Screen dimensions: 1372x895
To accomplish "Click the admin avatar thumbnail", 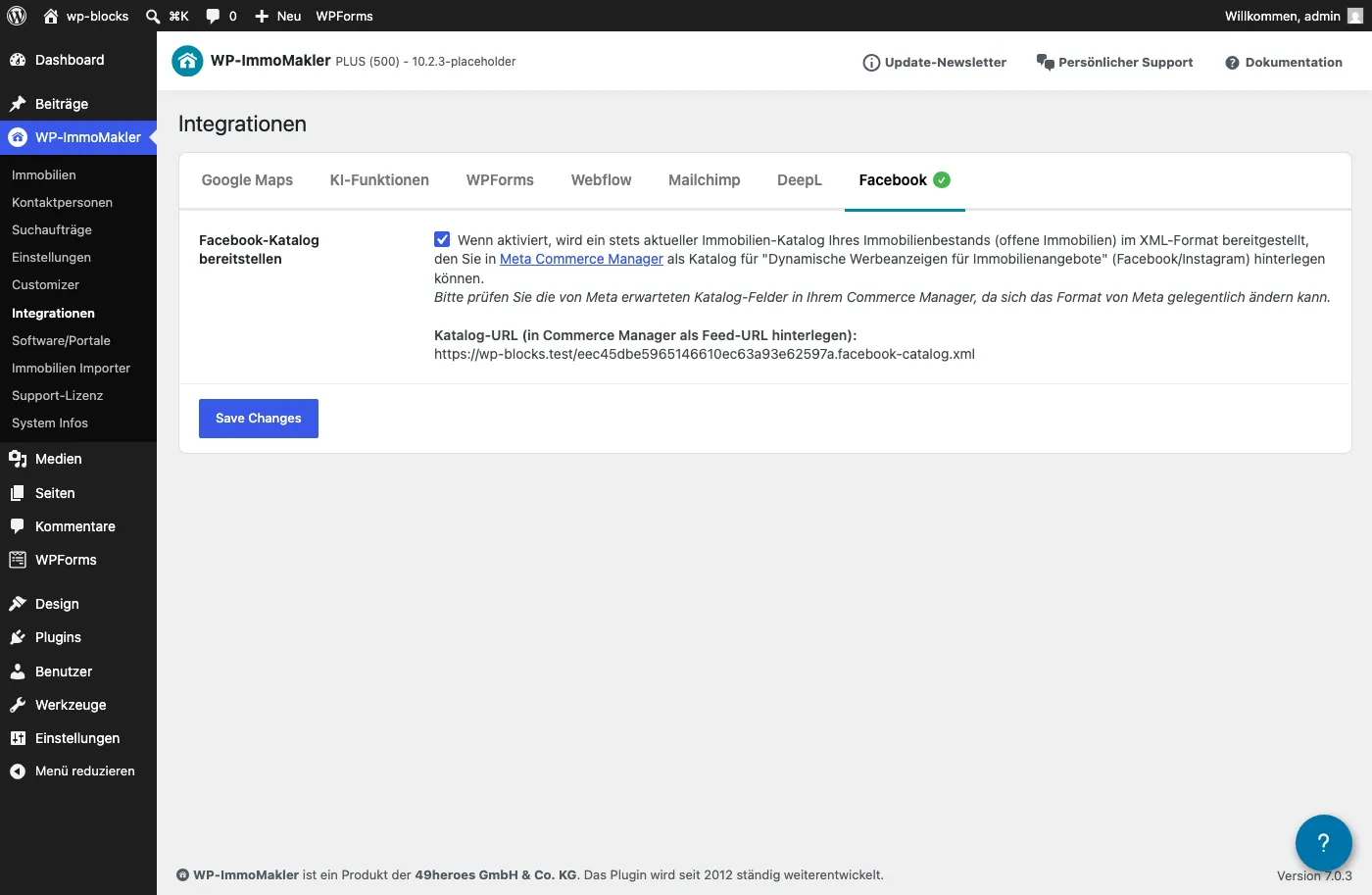I will click(1354, 16).
